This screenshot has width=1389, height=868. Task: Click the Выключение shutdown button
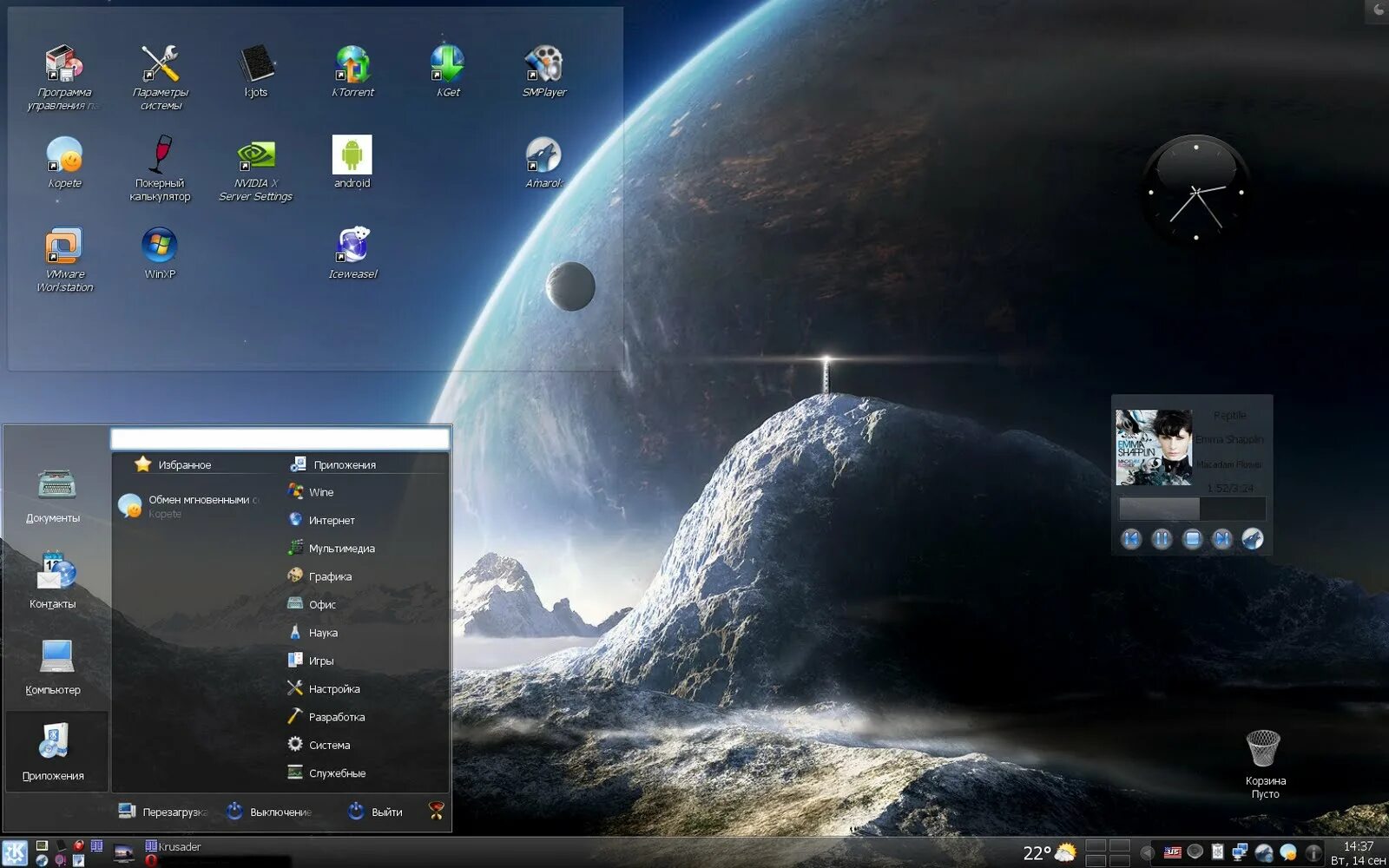click(x=269, y=812)
